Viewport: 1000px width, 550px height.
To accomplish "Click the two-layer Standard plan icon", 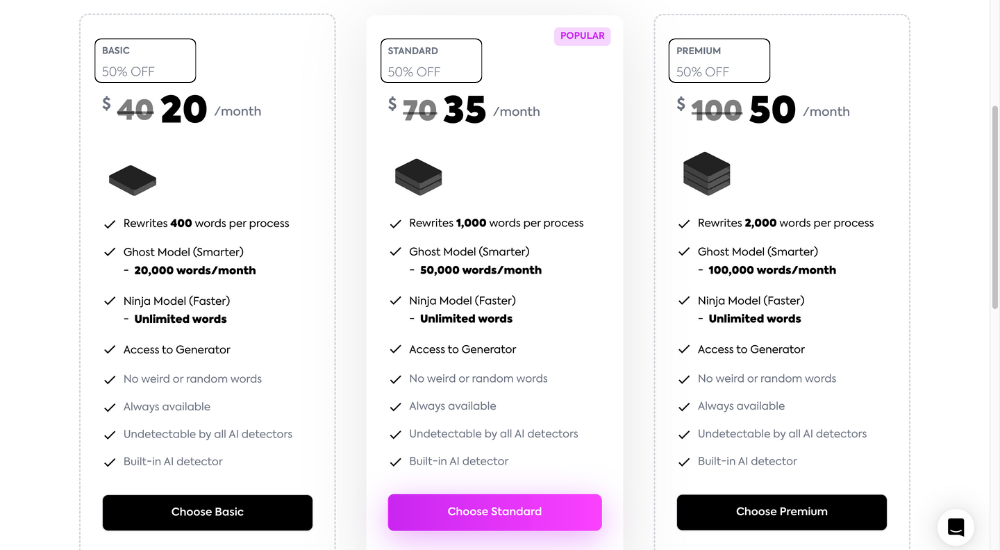I will (418, 177).
